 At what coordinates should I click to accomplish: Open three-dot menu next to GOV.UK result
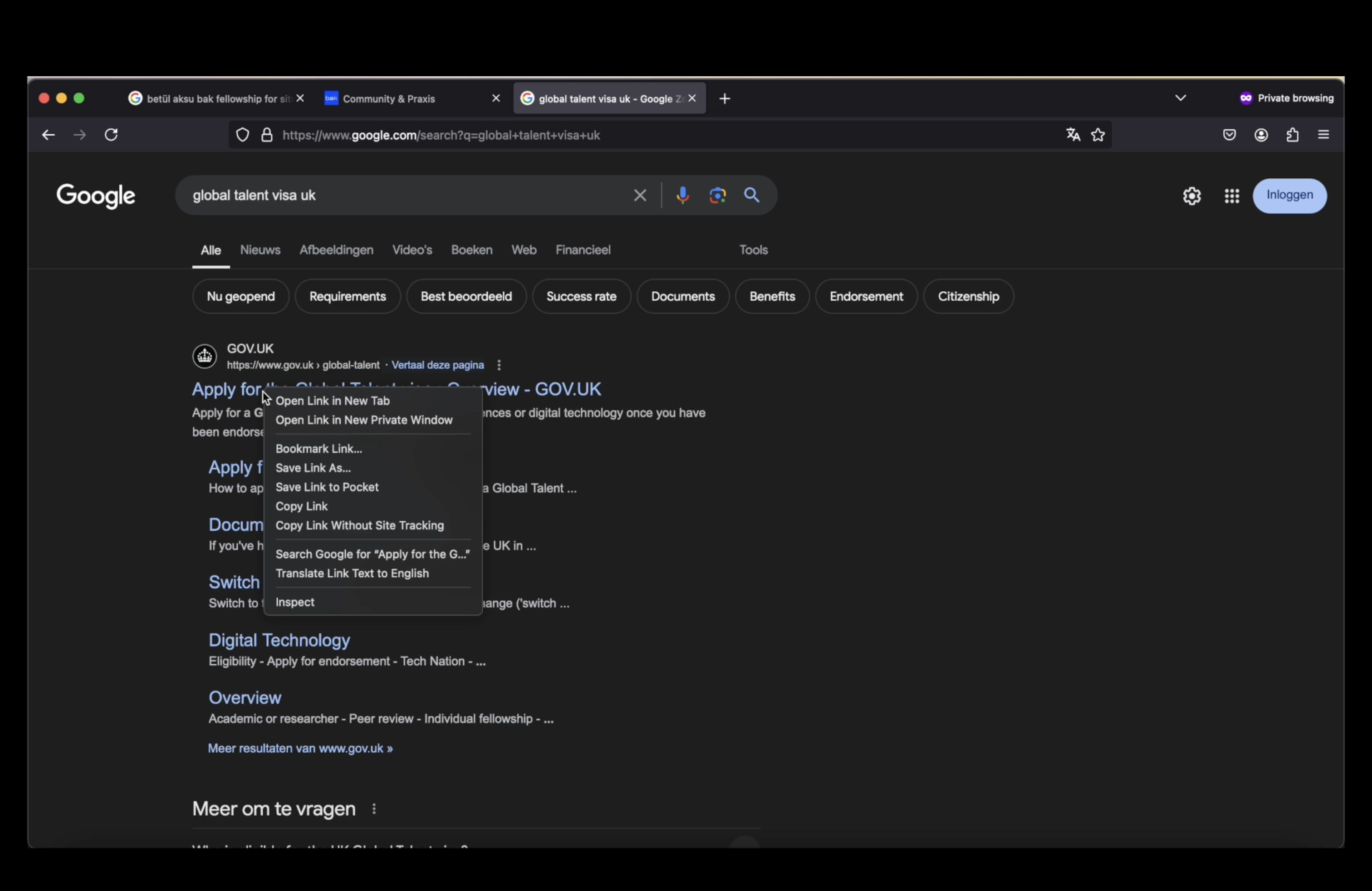tap(499, 365)
